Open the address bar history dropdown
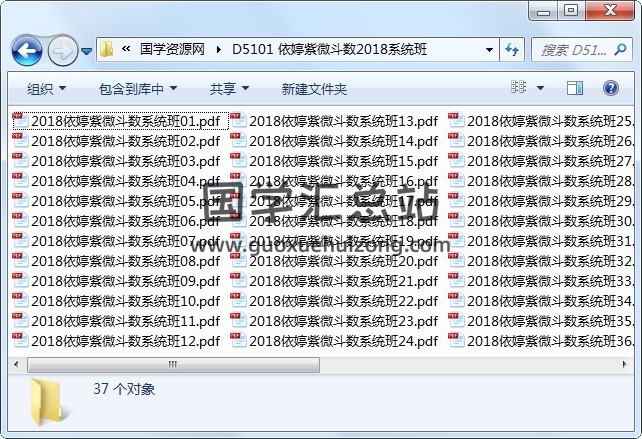642x439 pixels. point(489,50)
